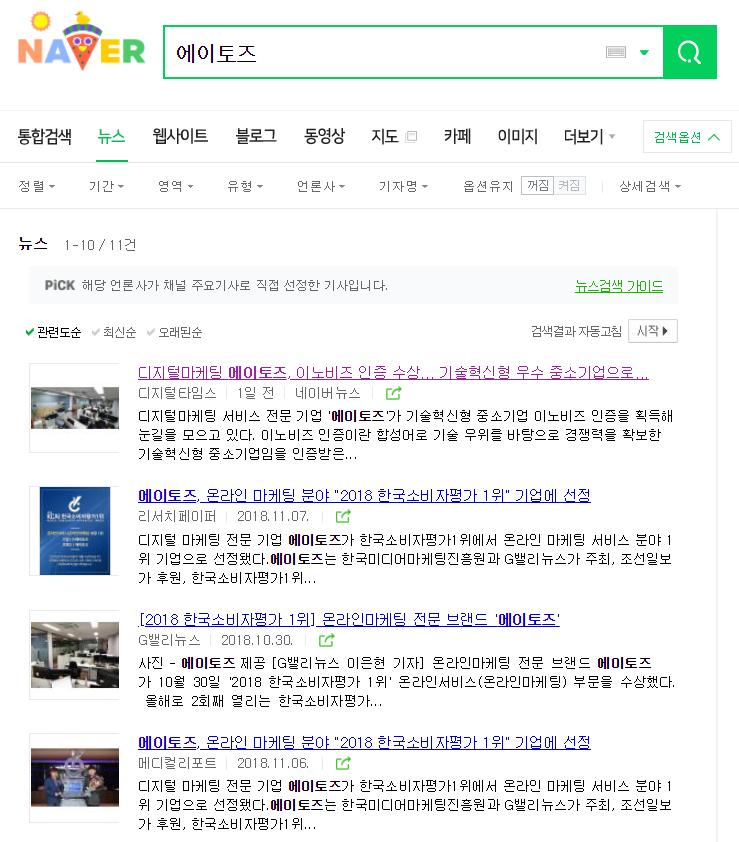Screen dimensions: 739x842
Task: Click the 디지털타임스 source name
Action: (x=177, y=393)
